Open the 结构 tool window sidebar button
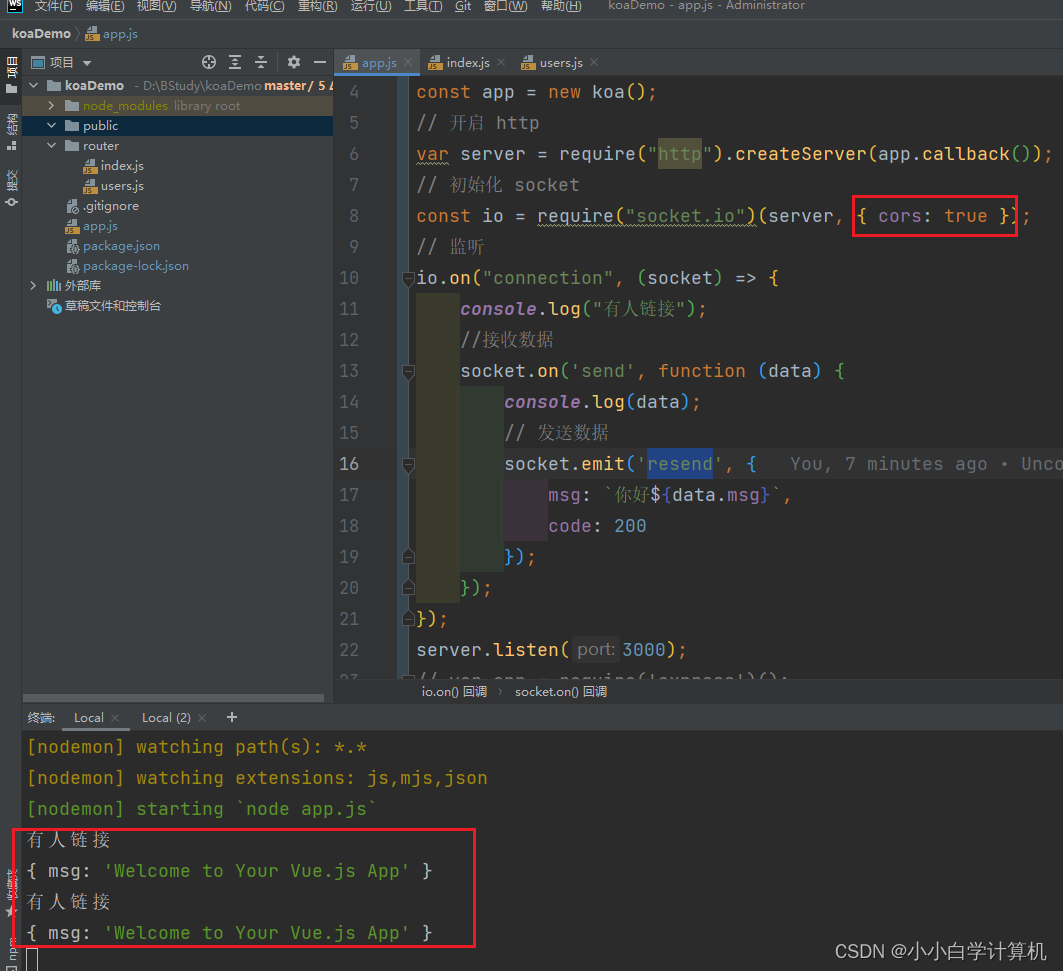 click(x=11, y=132)
